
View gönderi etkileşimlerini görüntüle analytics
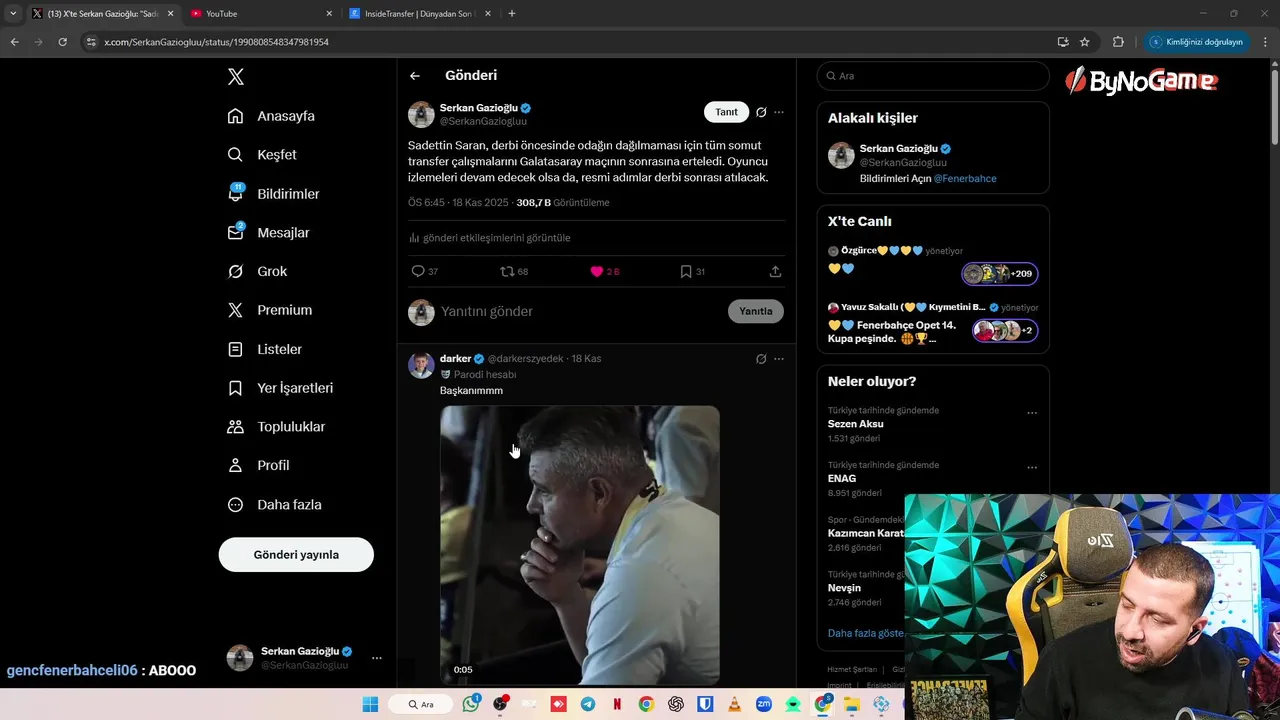pyautogui.click(x=490, y=238)
